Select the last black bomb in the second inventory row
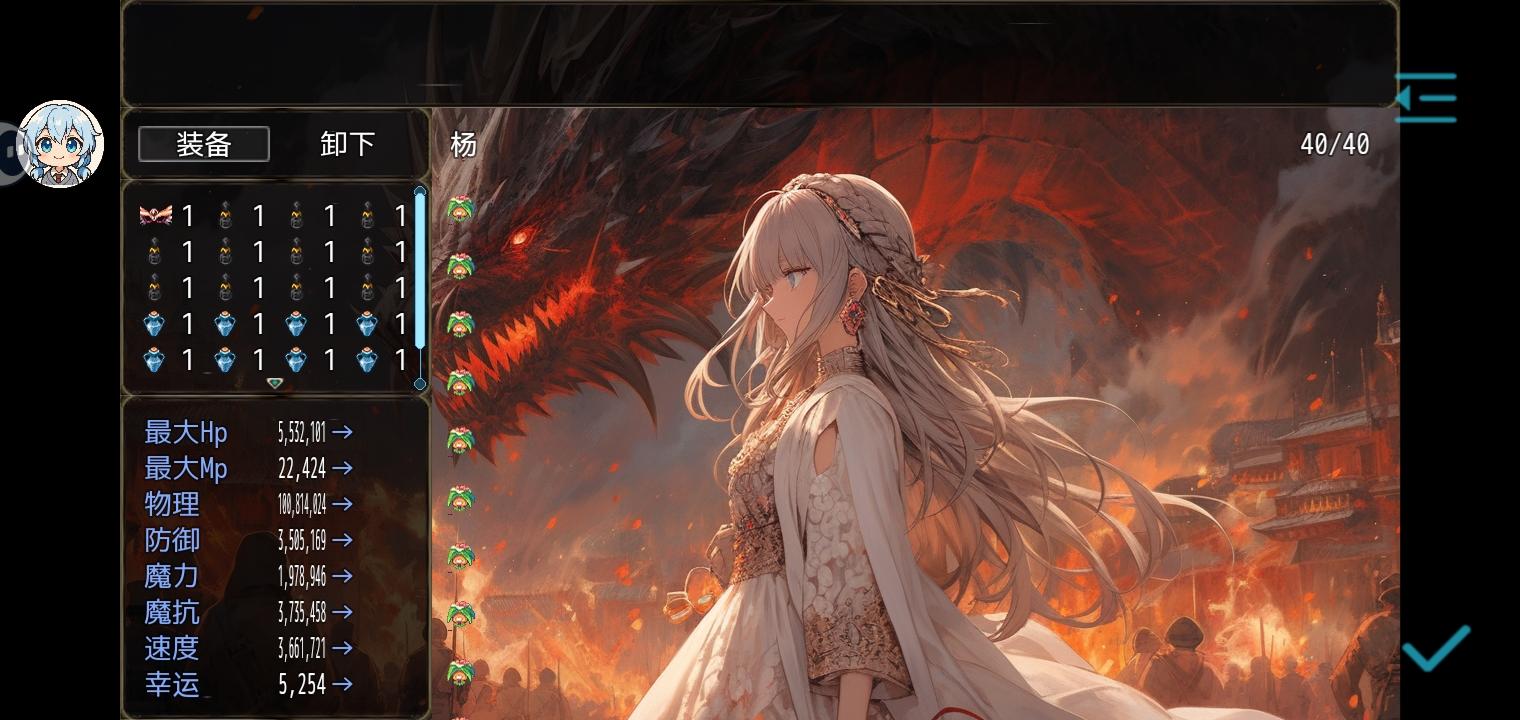1520x720 pixels. (368, 251)
